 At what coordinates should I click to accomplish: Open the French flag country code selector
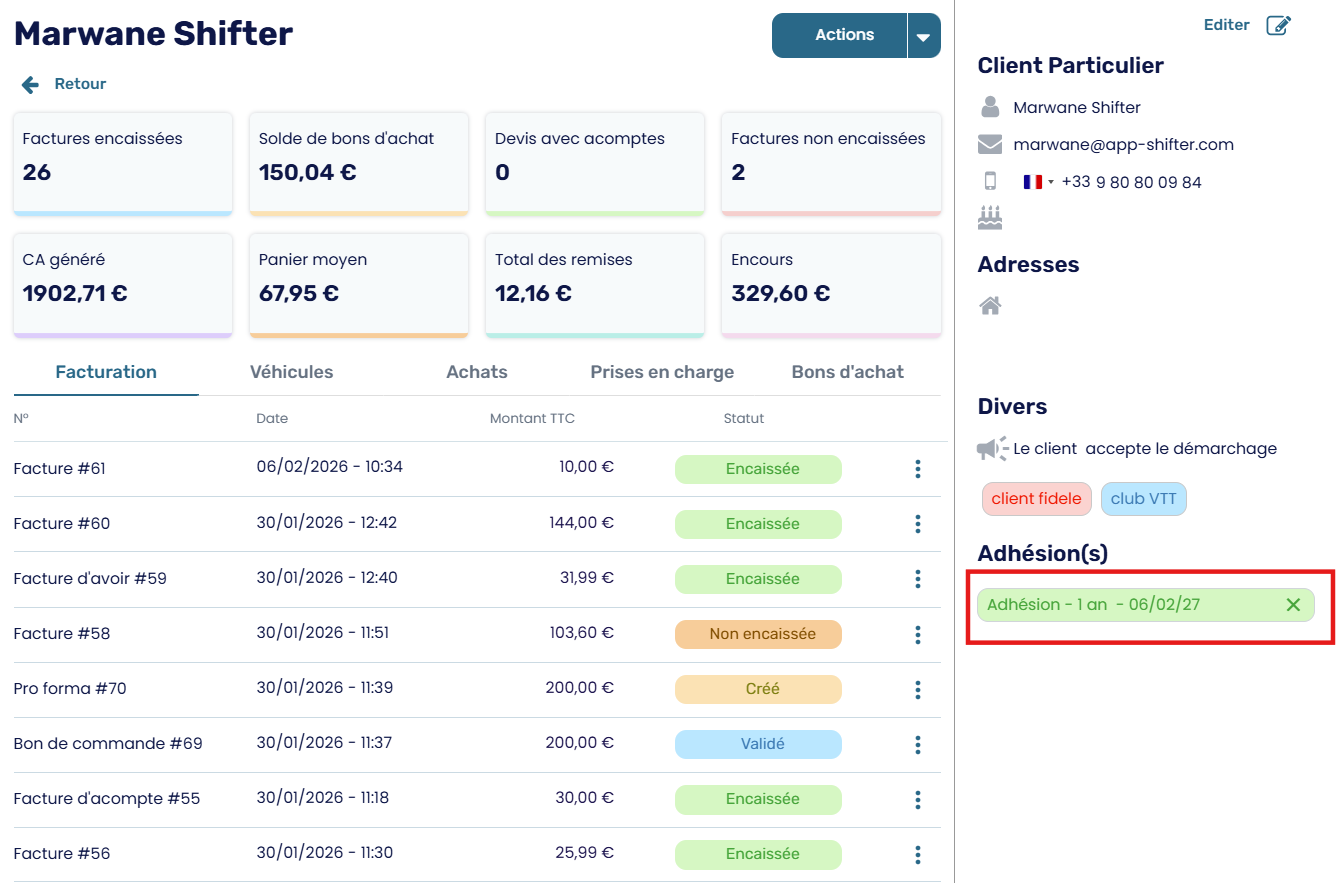coord(1038,182)
